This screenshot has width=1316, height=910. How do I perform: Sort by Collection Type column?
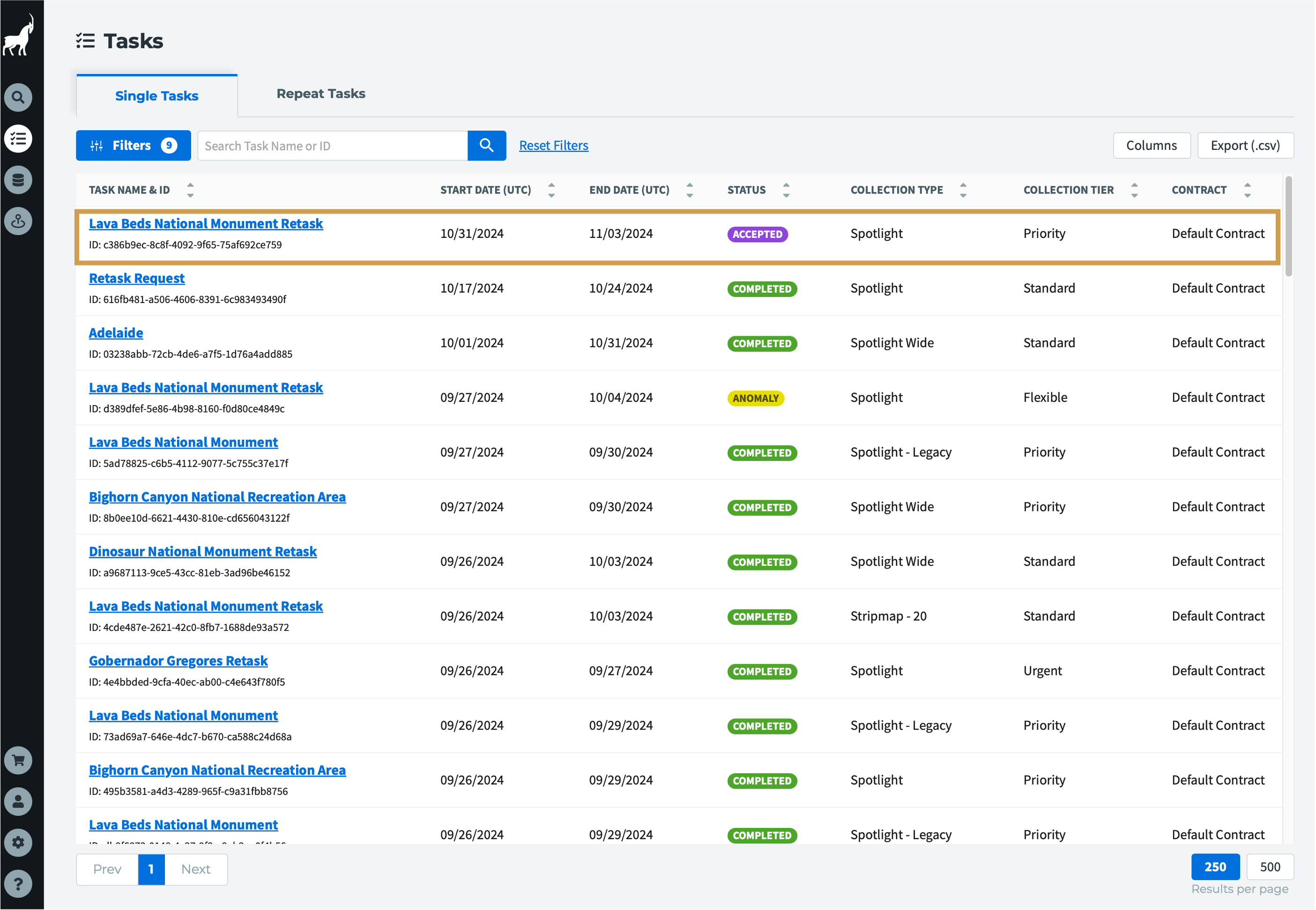964,190
